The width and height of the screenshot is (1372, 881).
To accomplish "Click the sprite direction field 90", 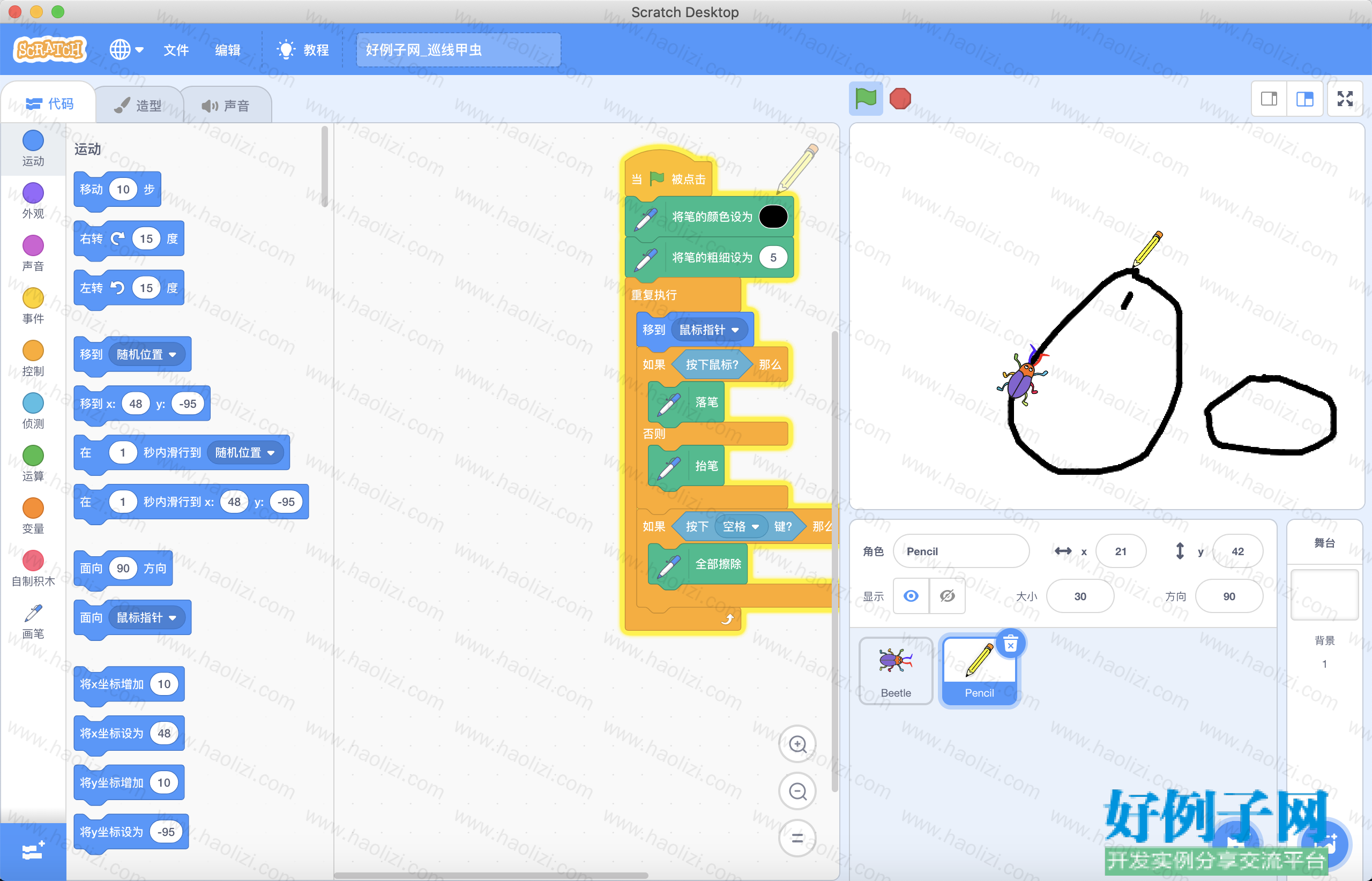I will click(x=1229, y=596).
